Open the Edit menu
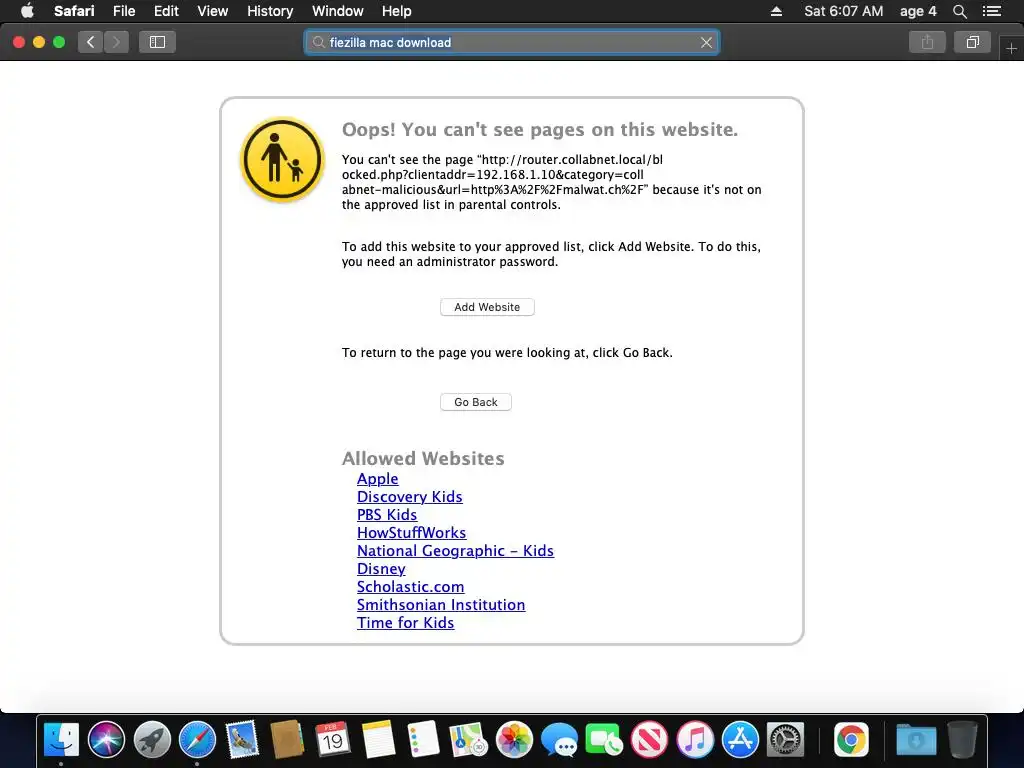Image resolution: width=1024 pixels, height=768 pixels. [166, 11]
